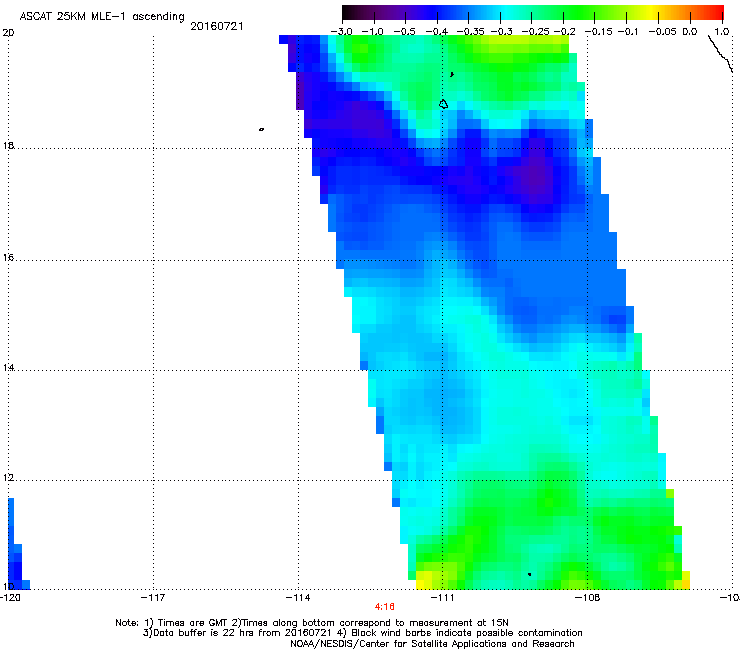This screenshot has width=740, height=650.
Task: Click the note line about Times are GMT
Action: tap(312, 623)
